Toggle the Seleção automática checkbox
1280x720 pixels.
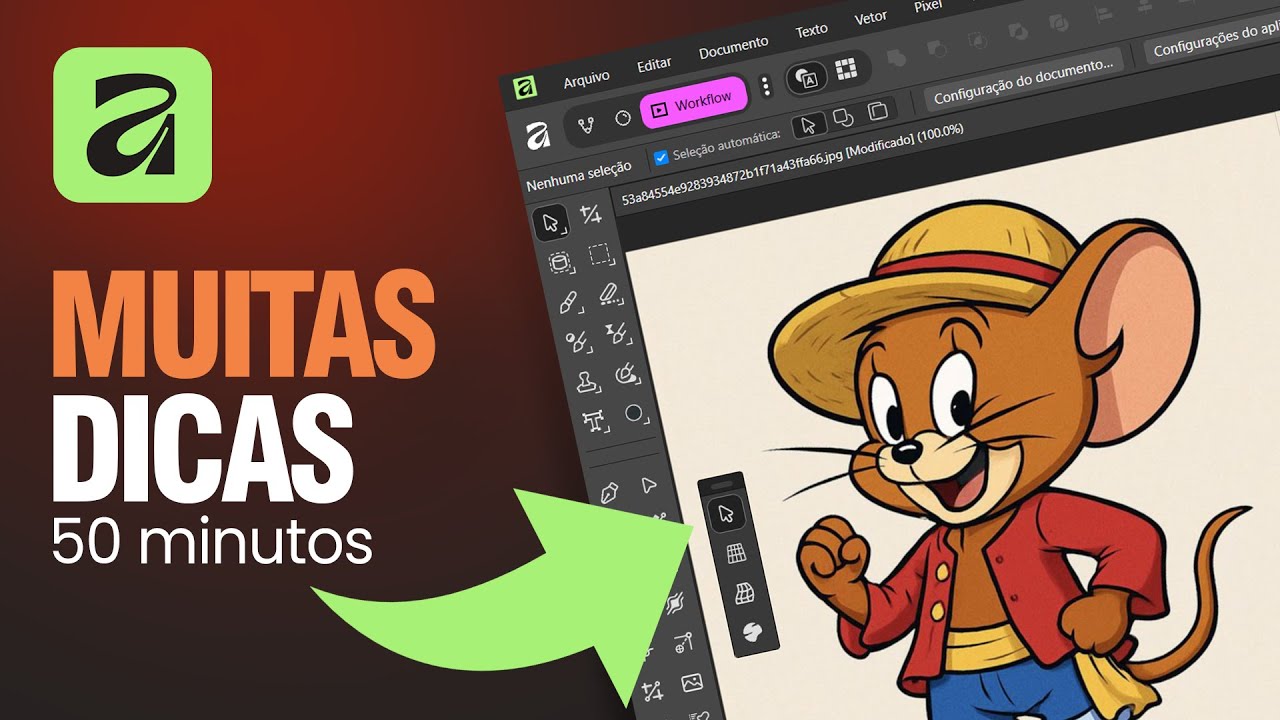661,157
